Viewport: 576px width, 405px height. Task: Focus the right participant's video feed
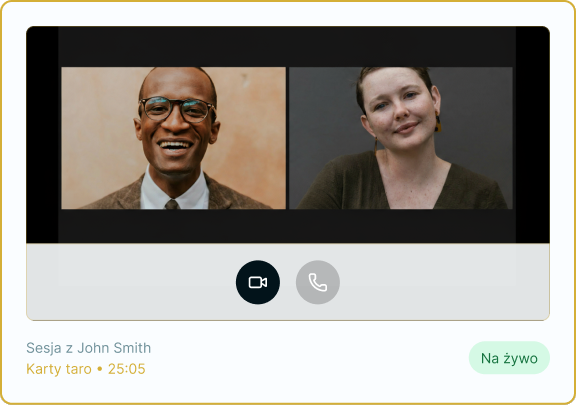pyautogui.click(x=401, y=138)
